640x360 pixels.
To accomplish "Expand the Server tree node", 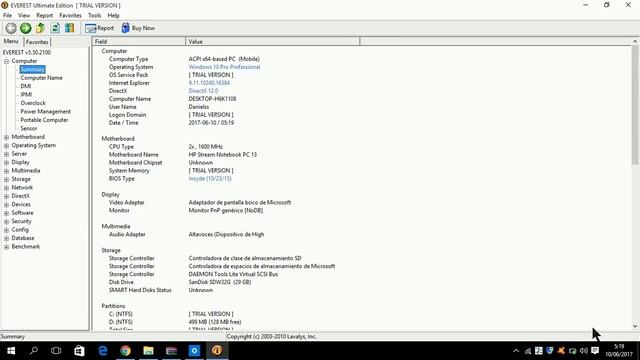I will click(7, 154).
